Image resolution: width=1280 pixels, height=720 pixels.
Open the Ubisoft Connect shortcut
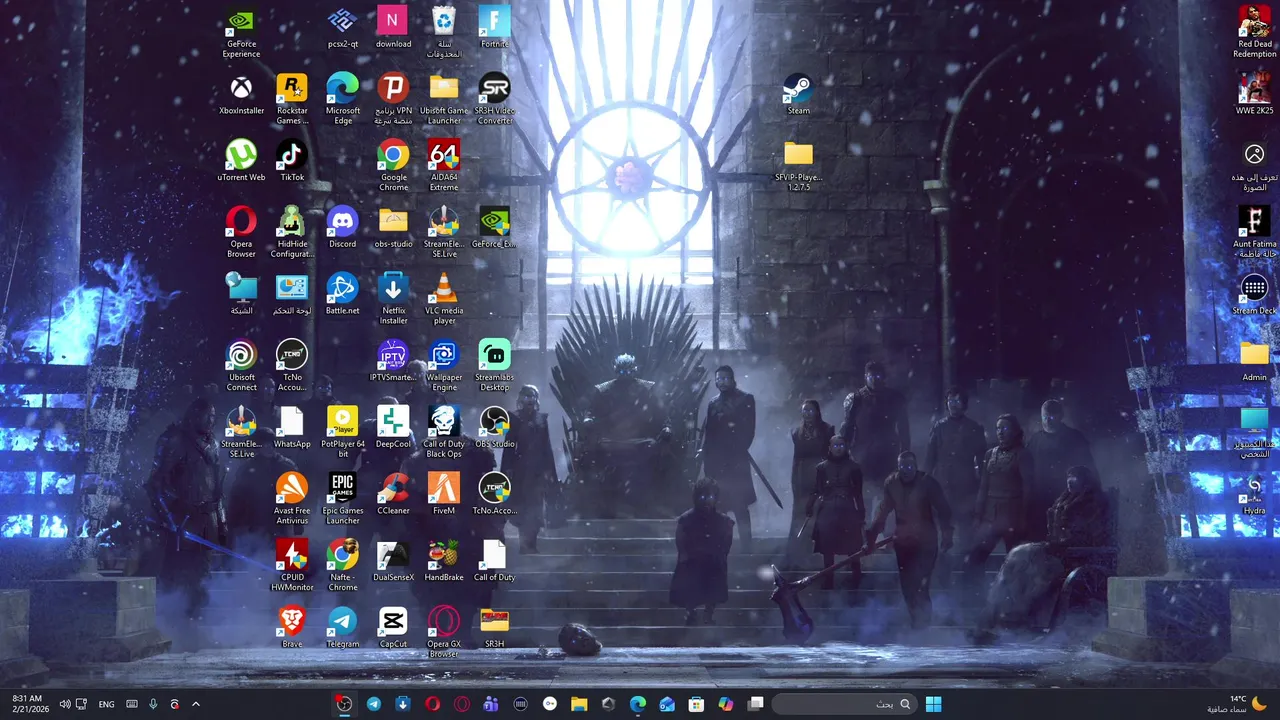click(241, 365)
